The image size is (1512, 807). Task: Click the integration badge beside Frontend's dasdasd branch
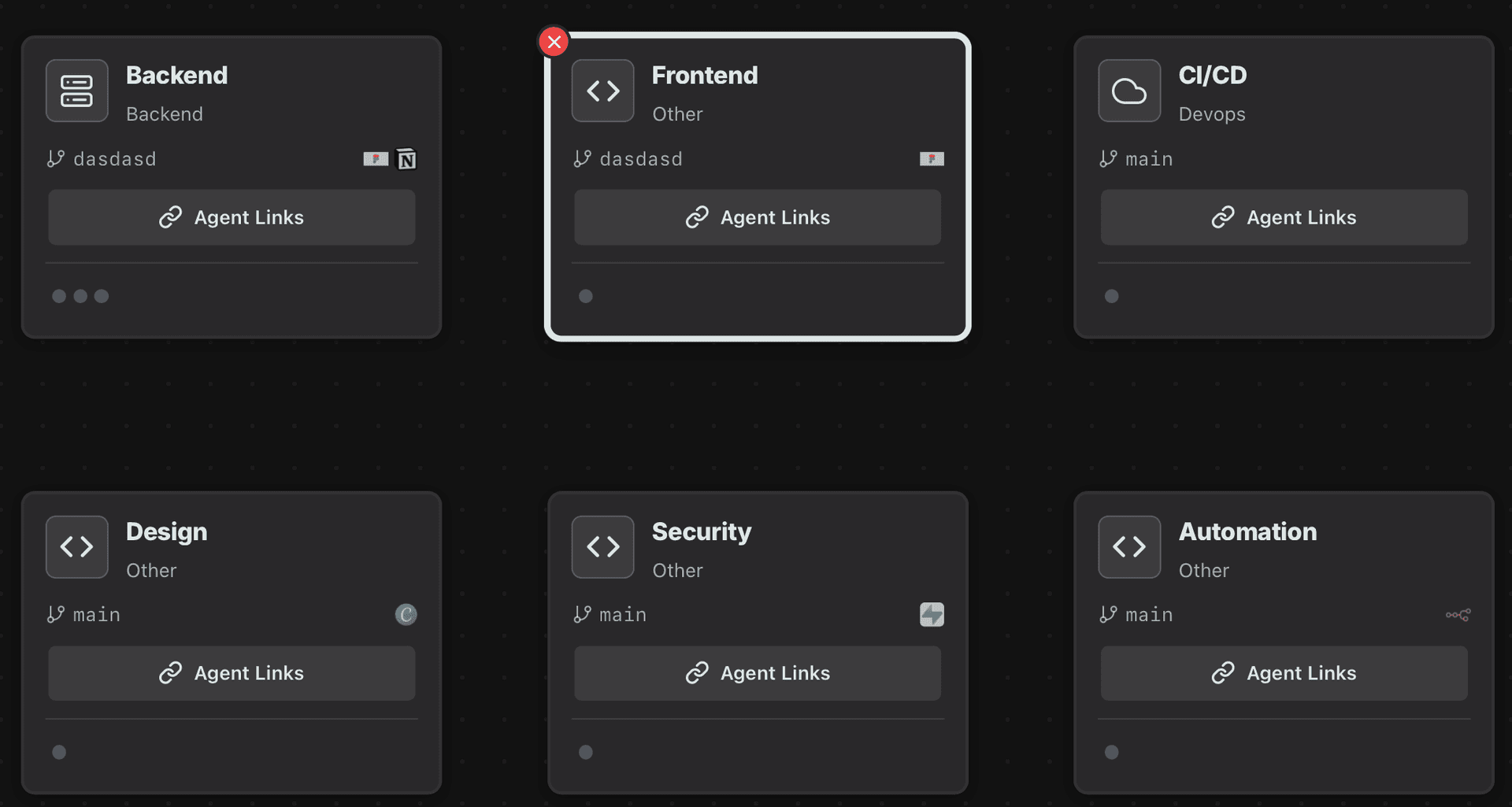pos(932,158)
